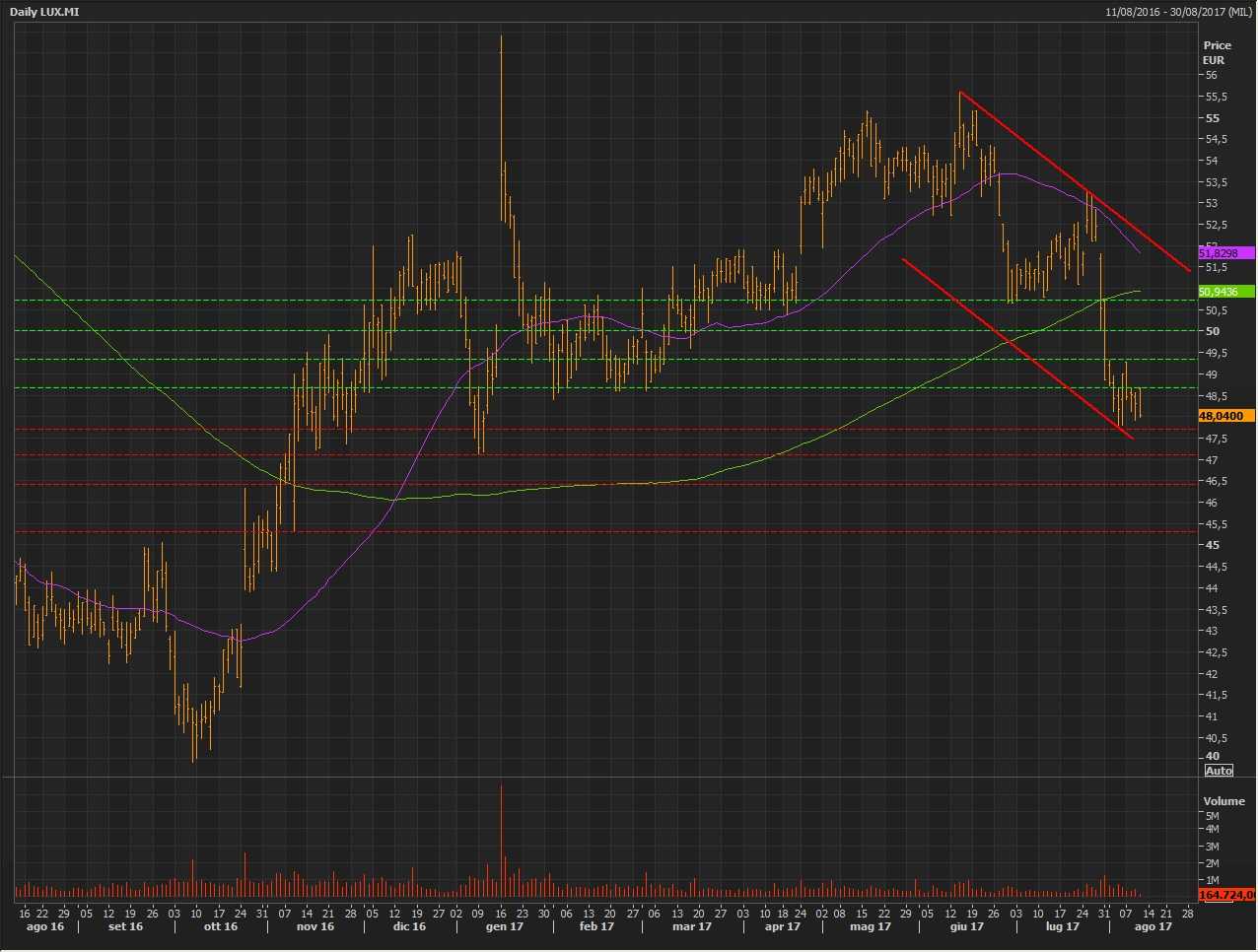The image size is (1258, 952).
Task: Select the ago 17 month label
Action: 1153,926
